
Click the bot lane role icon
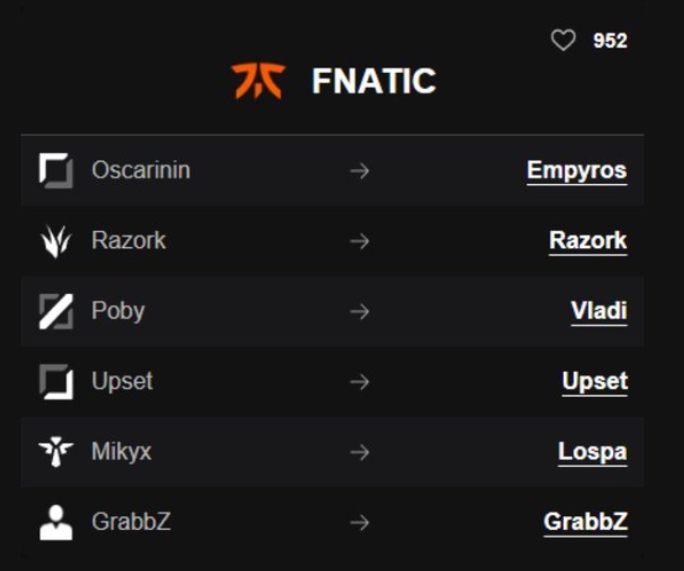56,382
